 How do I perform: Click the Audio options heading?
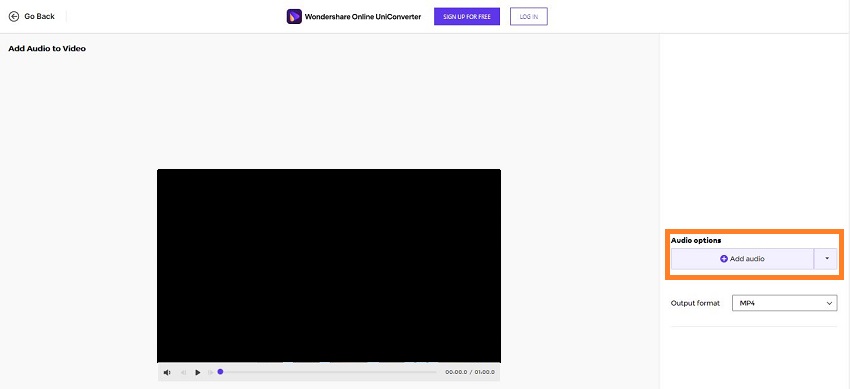tap(696, 240)
